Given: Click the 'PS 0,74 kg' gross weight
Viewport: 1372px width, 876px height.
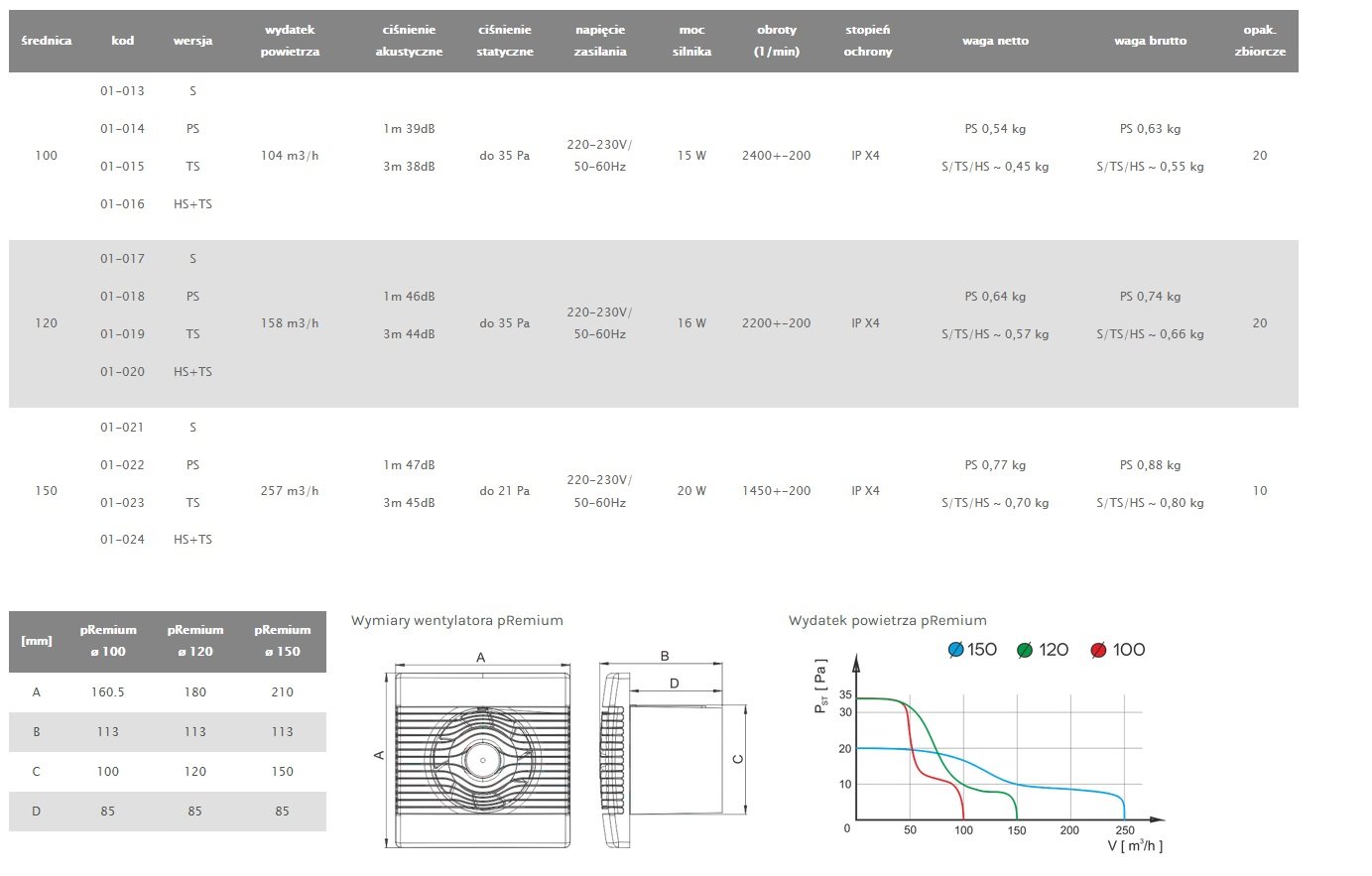Looking at the screenshot, I should coord(1150,297).
